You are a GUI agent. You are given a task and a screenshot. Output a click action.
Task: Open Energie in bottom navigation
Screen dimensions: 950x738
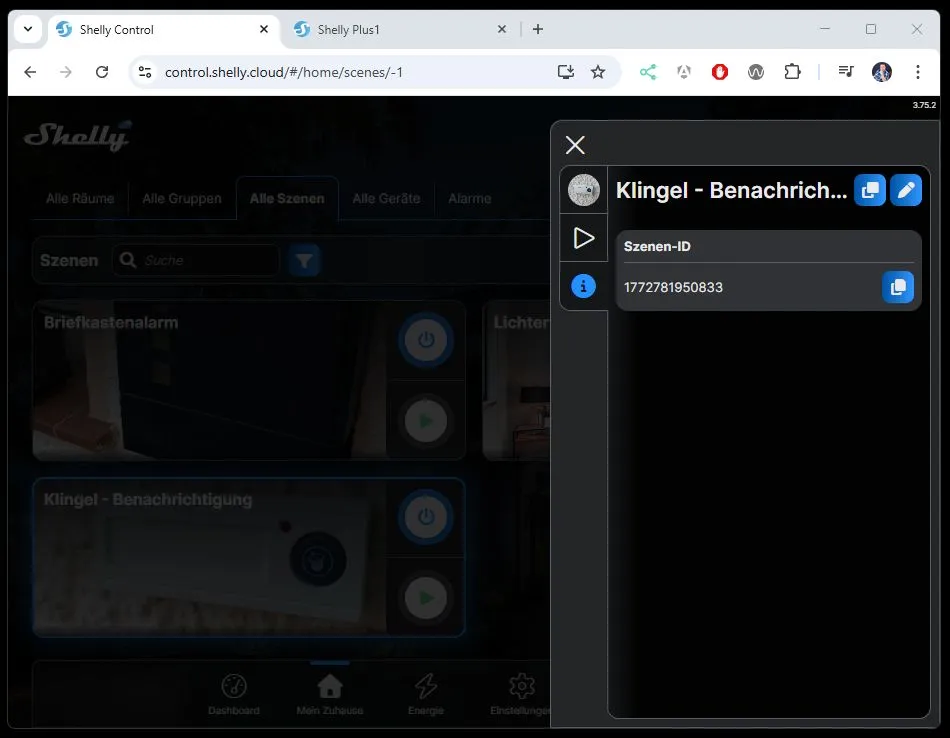pyautogui.click(x=426, y=693)
